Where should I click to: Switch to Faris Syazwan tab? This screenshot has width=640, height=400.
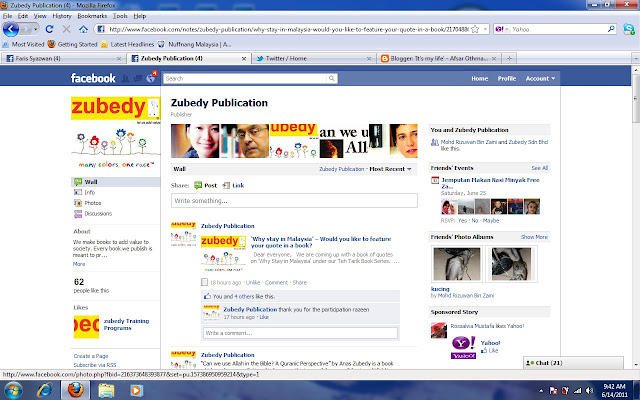tap(63, 58)
